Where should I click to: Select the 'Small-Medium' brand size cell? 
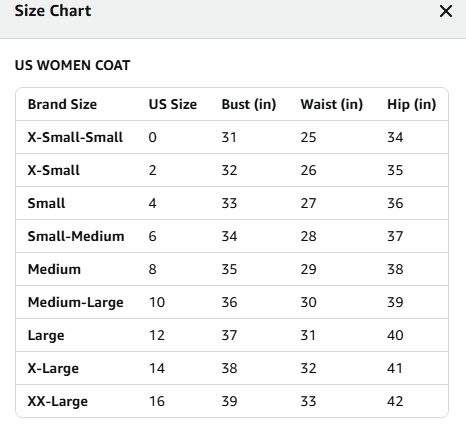click(x=76, y=236)
